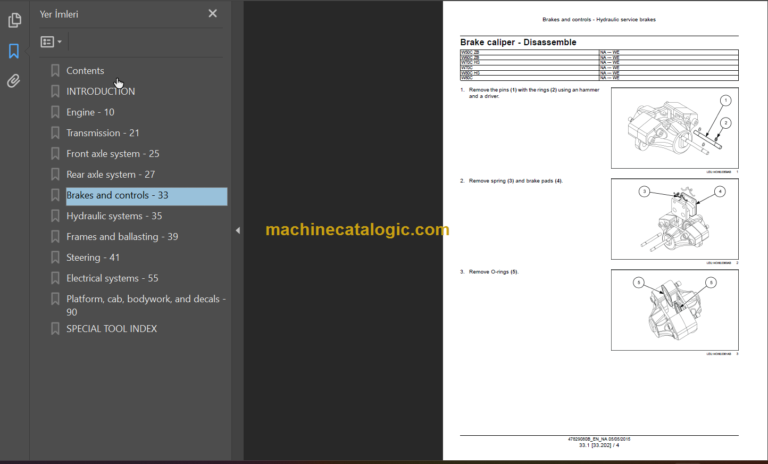The height and width of the screenshot is (464, 768).
Task: Open Platform, cab, bodywork, and decals bookmark
Action: (x=146, y=305)
